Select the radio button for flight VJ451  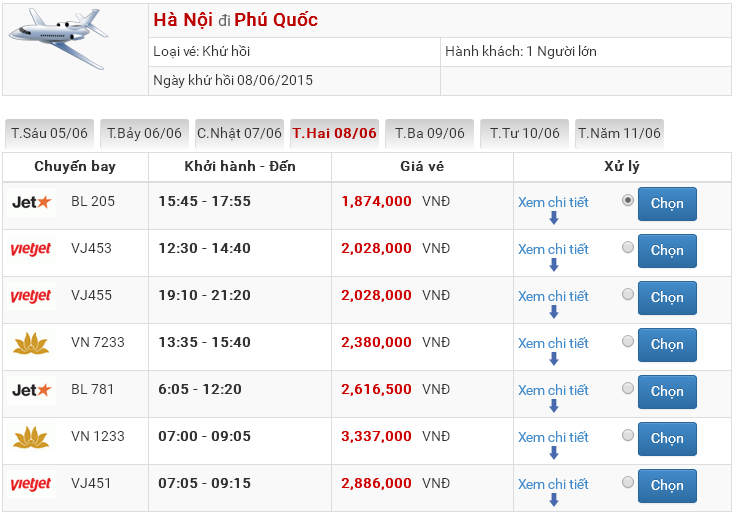tap(628, 482)
